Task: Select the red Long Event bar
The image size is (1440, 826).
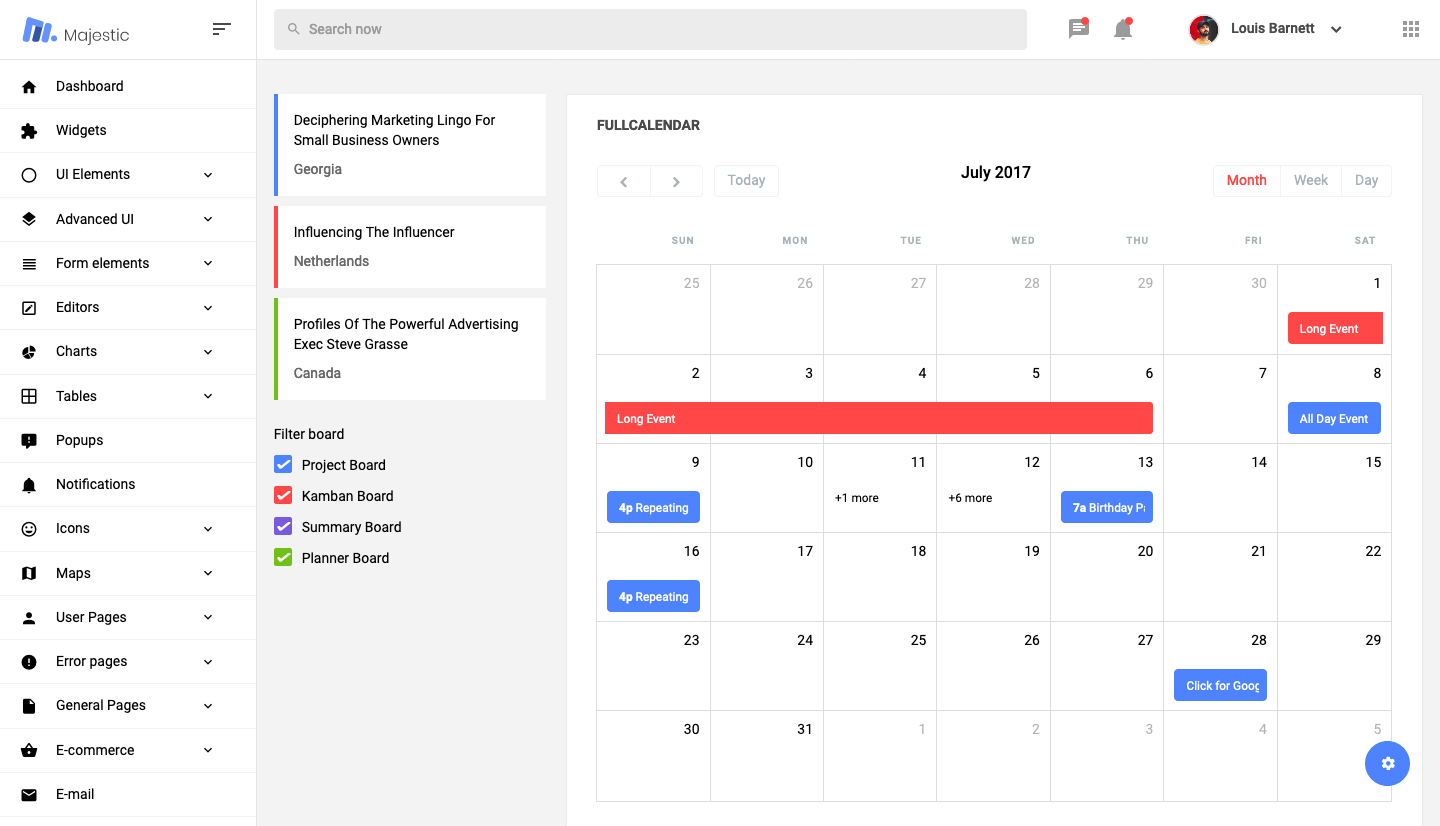Action: point(878,419)
